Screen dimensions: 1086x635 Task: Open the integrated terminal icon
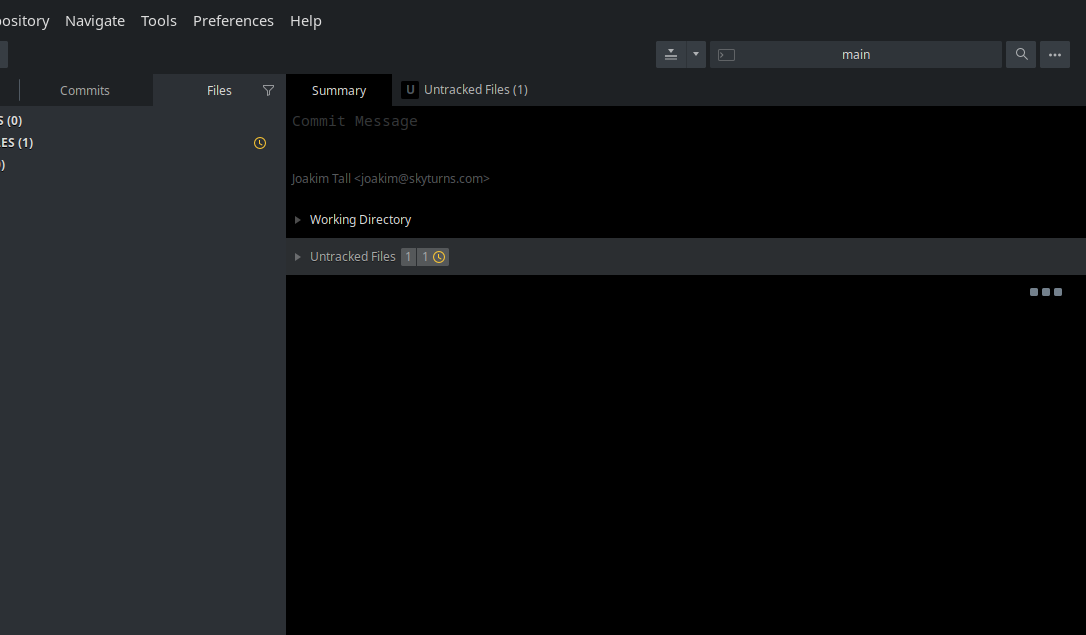[x=726, y=54]
